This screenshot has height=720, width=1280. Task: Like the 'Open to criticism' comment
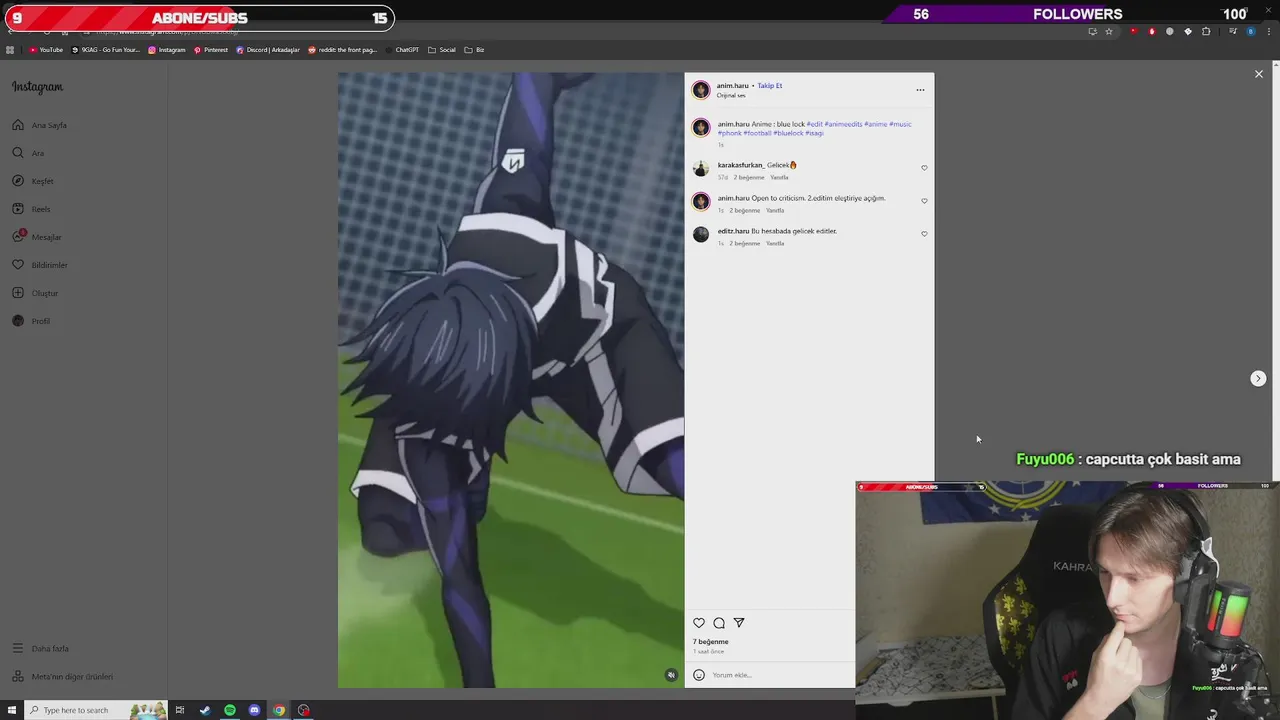click(924, 201)
